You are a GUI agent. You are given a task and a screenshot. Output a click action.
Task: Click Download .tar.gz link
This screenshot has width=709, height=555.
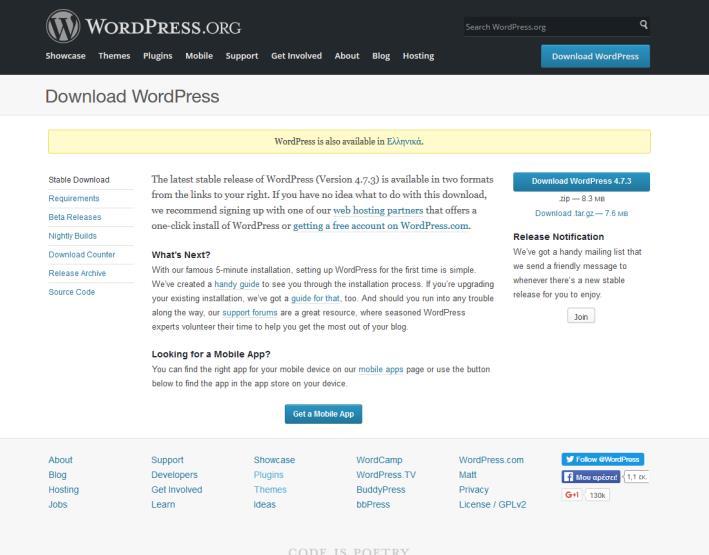581,213
